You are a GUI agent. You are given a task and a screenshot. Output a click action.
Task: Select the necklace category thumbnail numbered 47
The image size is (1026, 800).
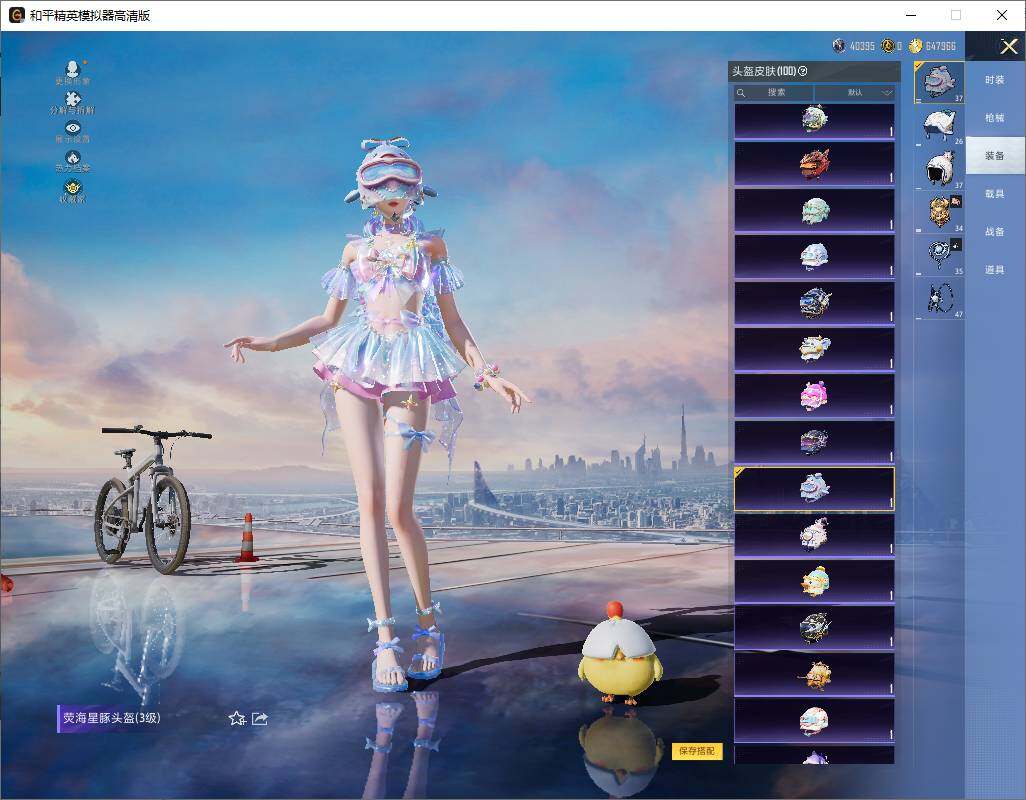pyautogui.click(x=939, y=298)
